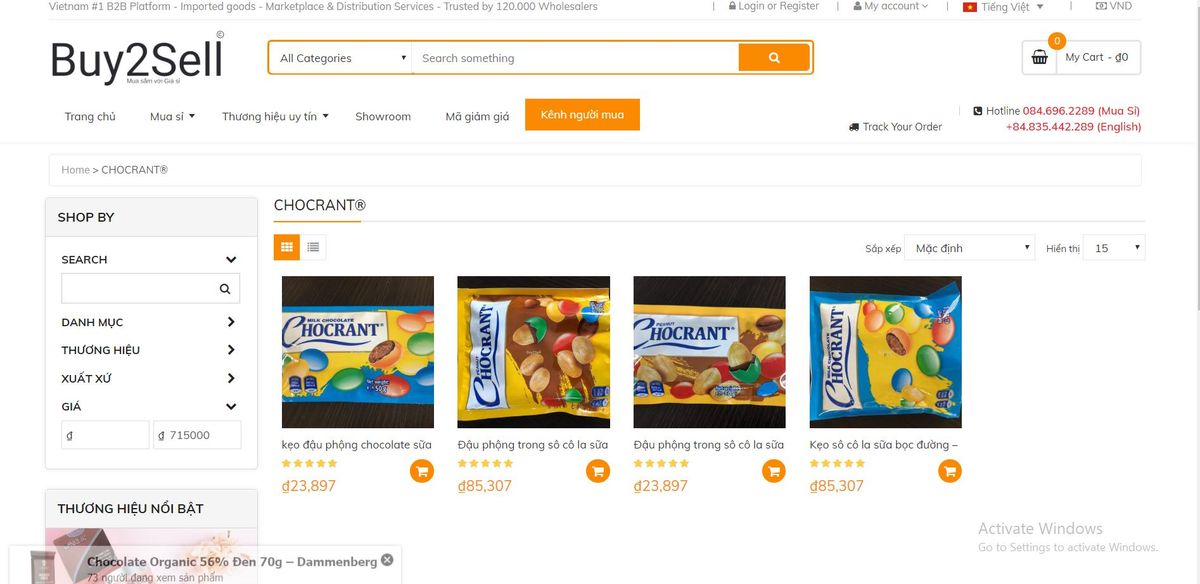Add fourth Chocrant milk candy to cart
This screenshot has height=584, width=1200.
pos(950,471)
